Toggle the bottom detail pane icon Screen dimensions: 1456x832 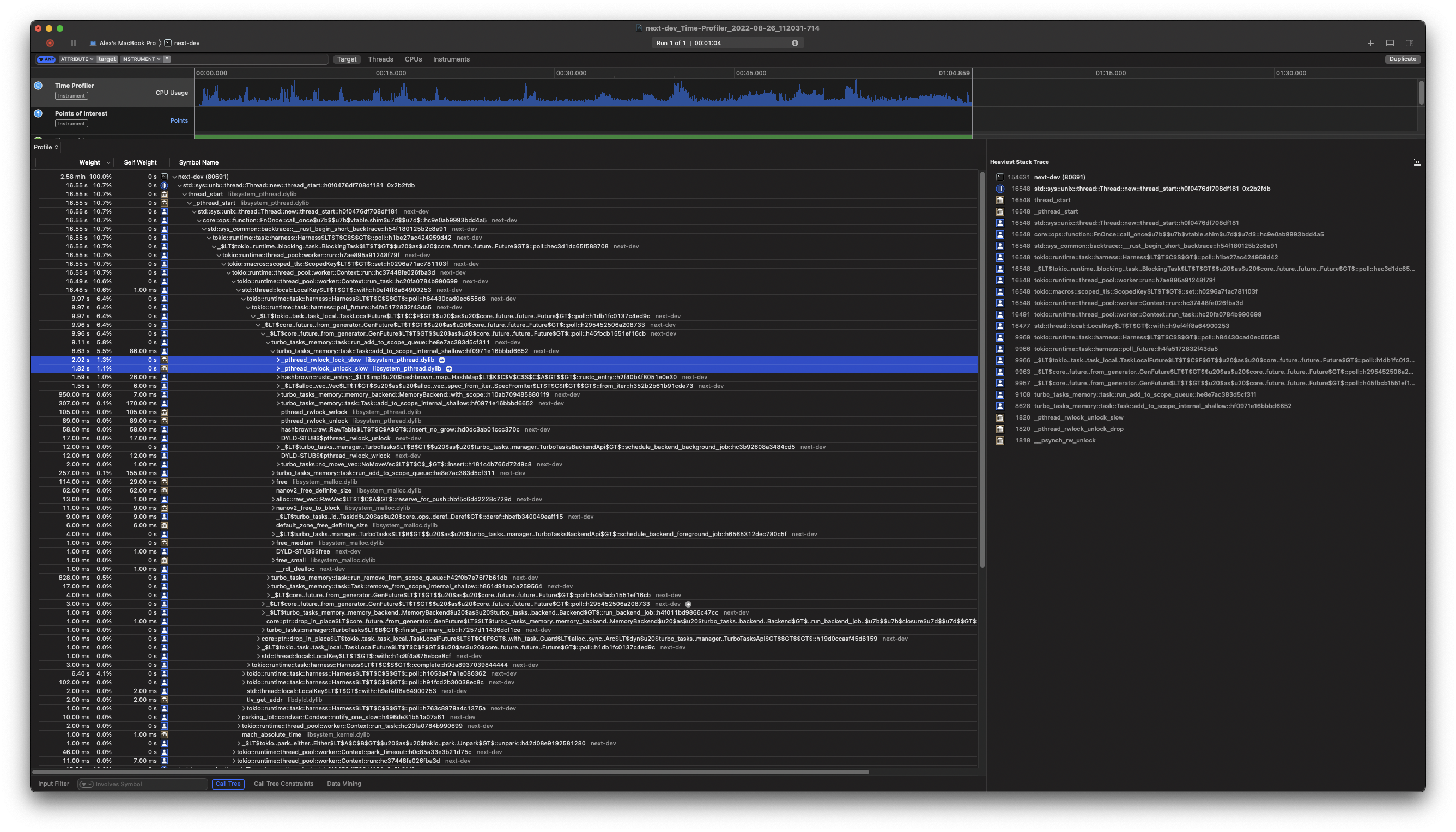[1390, 44]
